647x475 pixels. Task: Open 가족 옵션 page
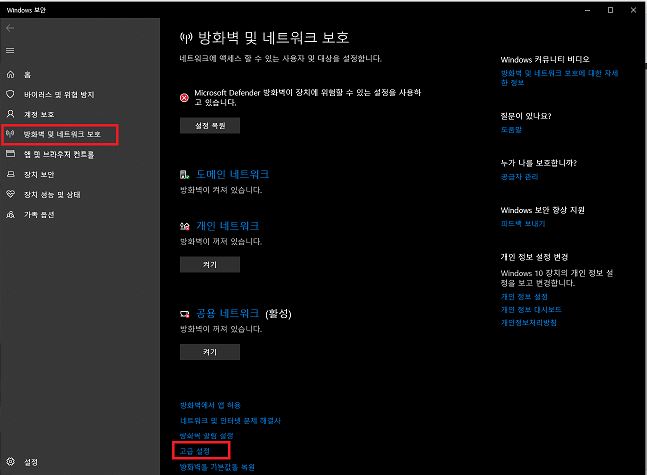pyautogui.click(x=39, y=215)
